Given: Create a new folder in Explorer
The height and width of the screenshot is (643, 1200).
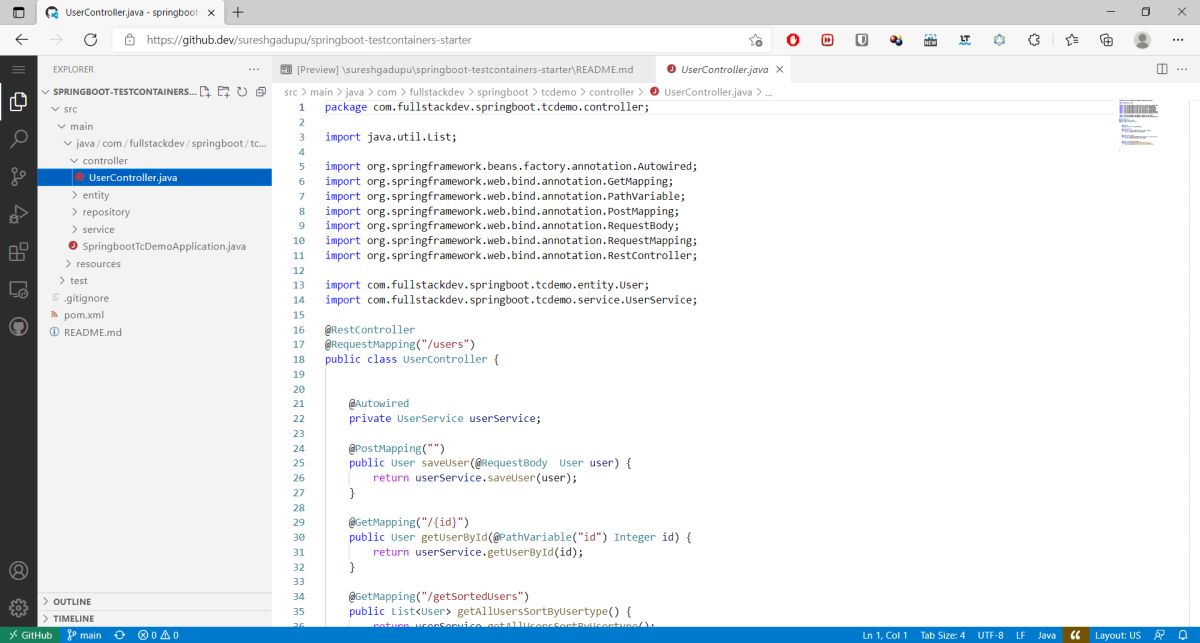Looking at the screenshot, I should 224,91.
